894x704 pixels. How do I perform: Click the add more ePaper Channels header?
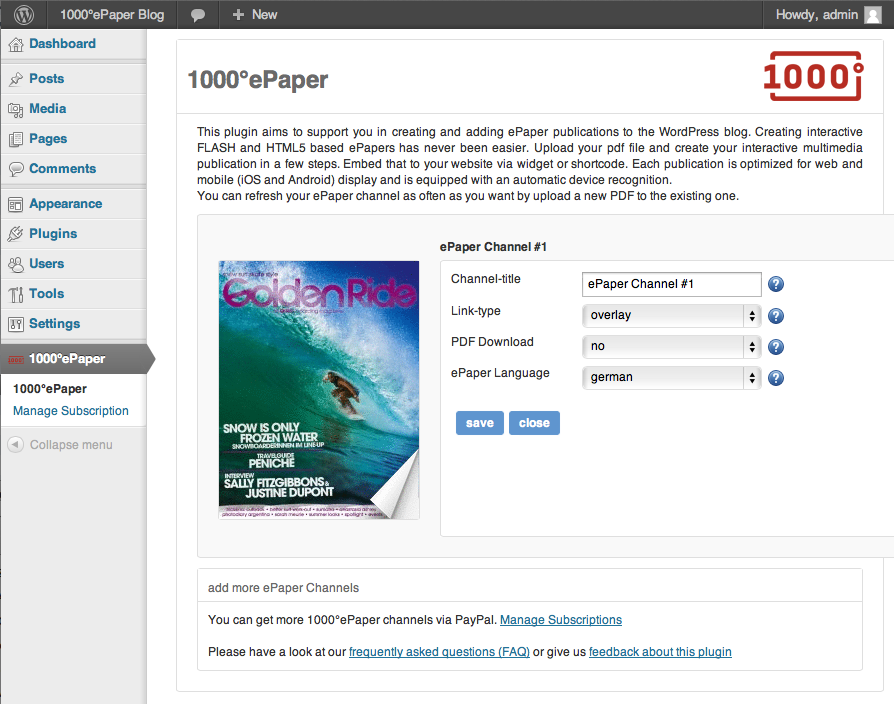(x=283, y=588)
